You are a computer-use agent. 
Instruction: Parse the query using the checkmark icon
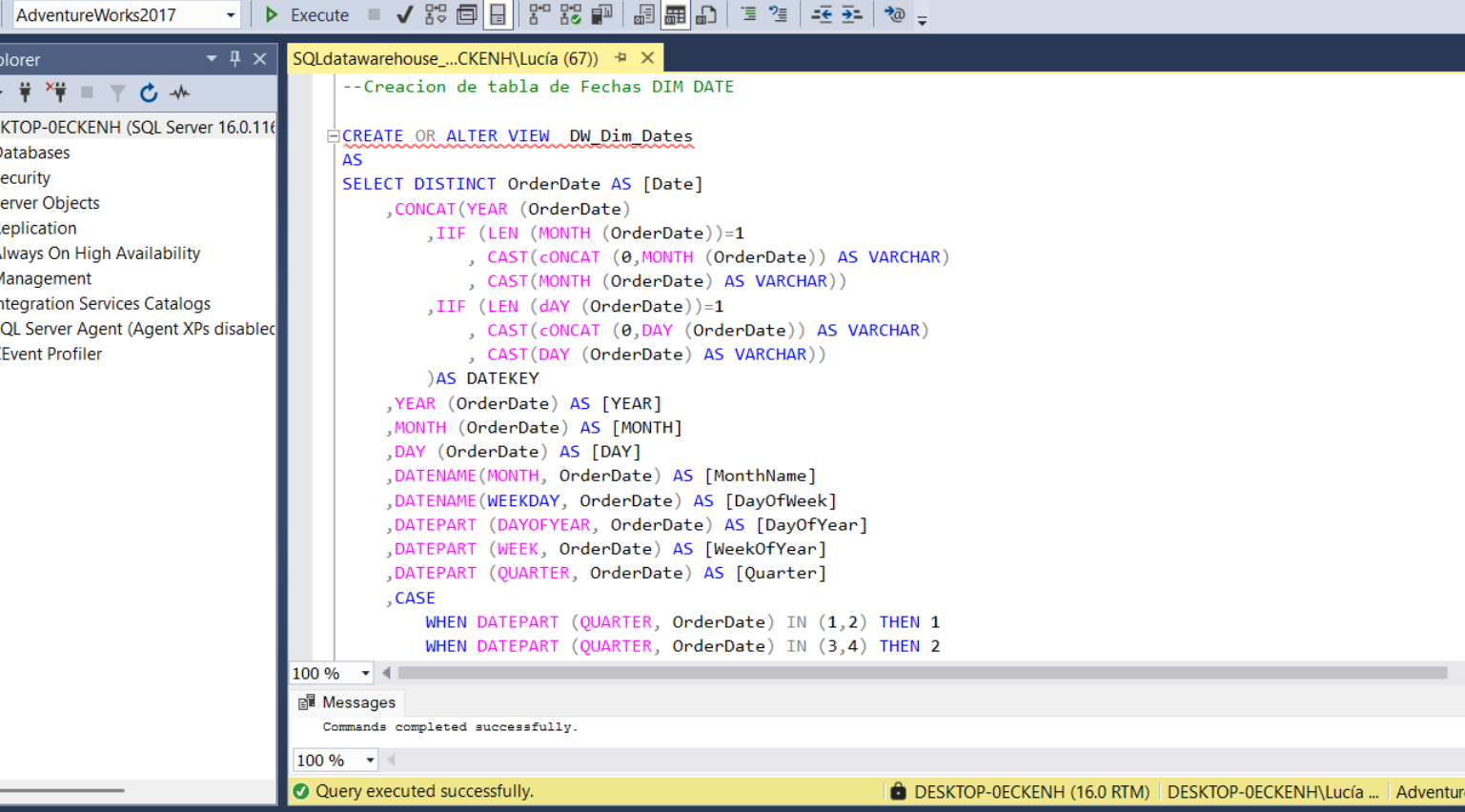[x=403, y=14]
